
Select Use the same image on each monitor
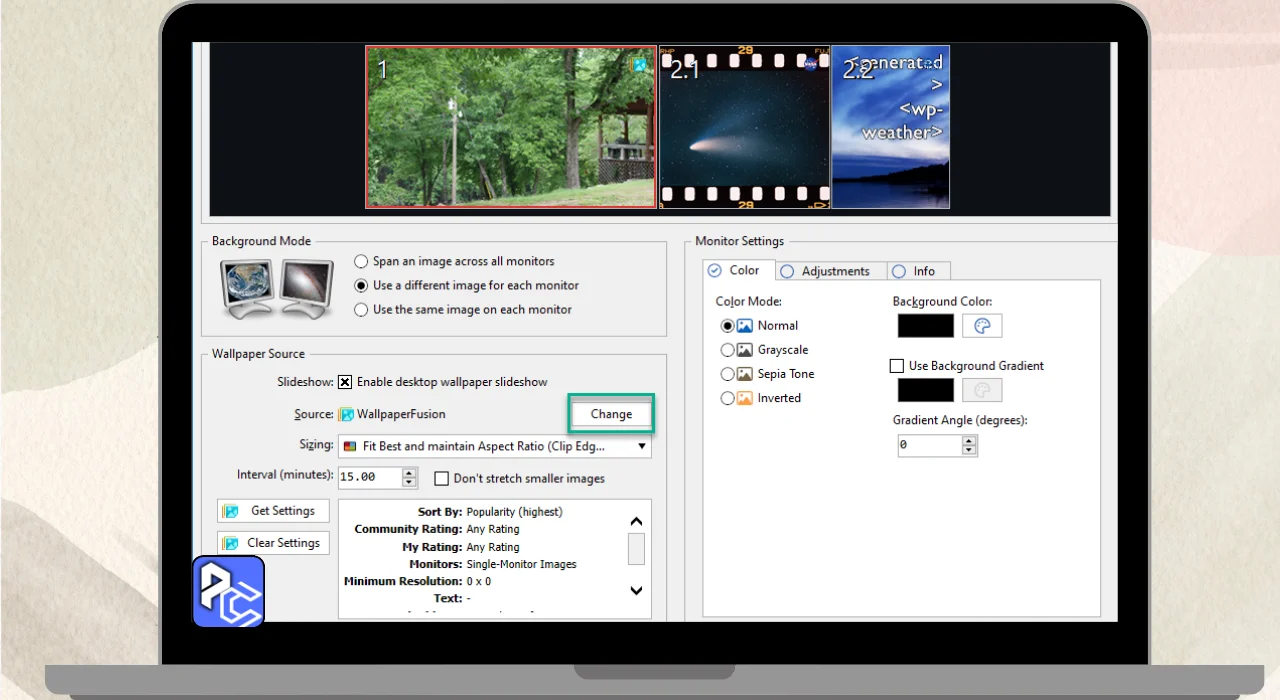coord(361,310)
